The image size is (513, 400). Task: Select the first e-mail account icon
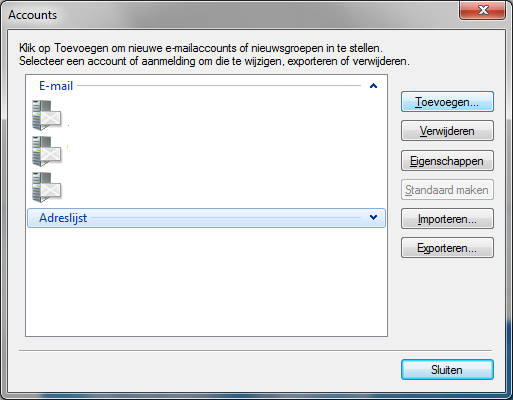(47, 115)
